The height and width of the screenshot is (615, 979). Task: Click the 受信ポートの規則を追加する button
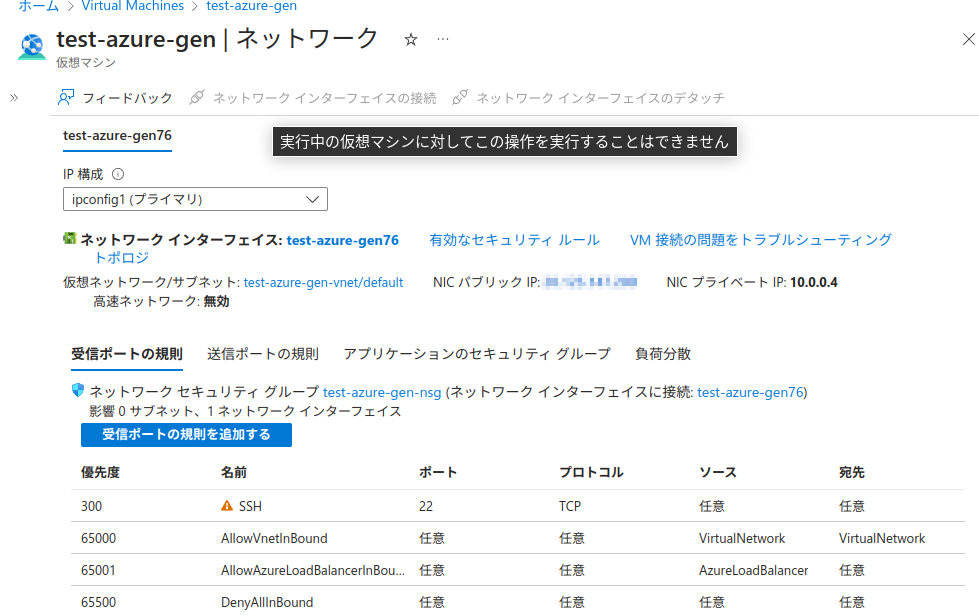click(186, 434)
